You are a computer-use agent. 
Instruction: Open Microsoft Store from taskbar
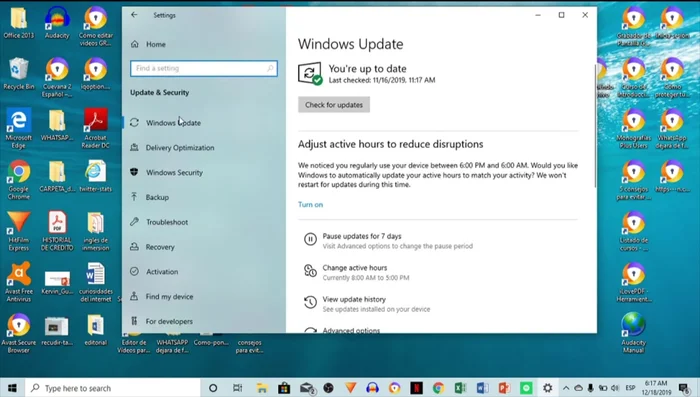point(284,388)
